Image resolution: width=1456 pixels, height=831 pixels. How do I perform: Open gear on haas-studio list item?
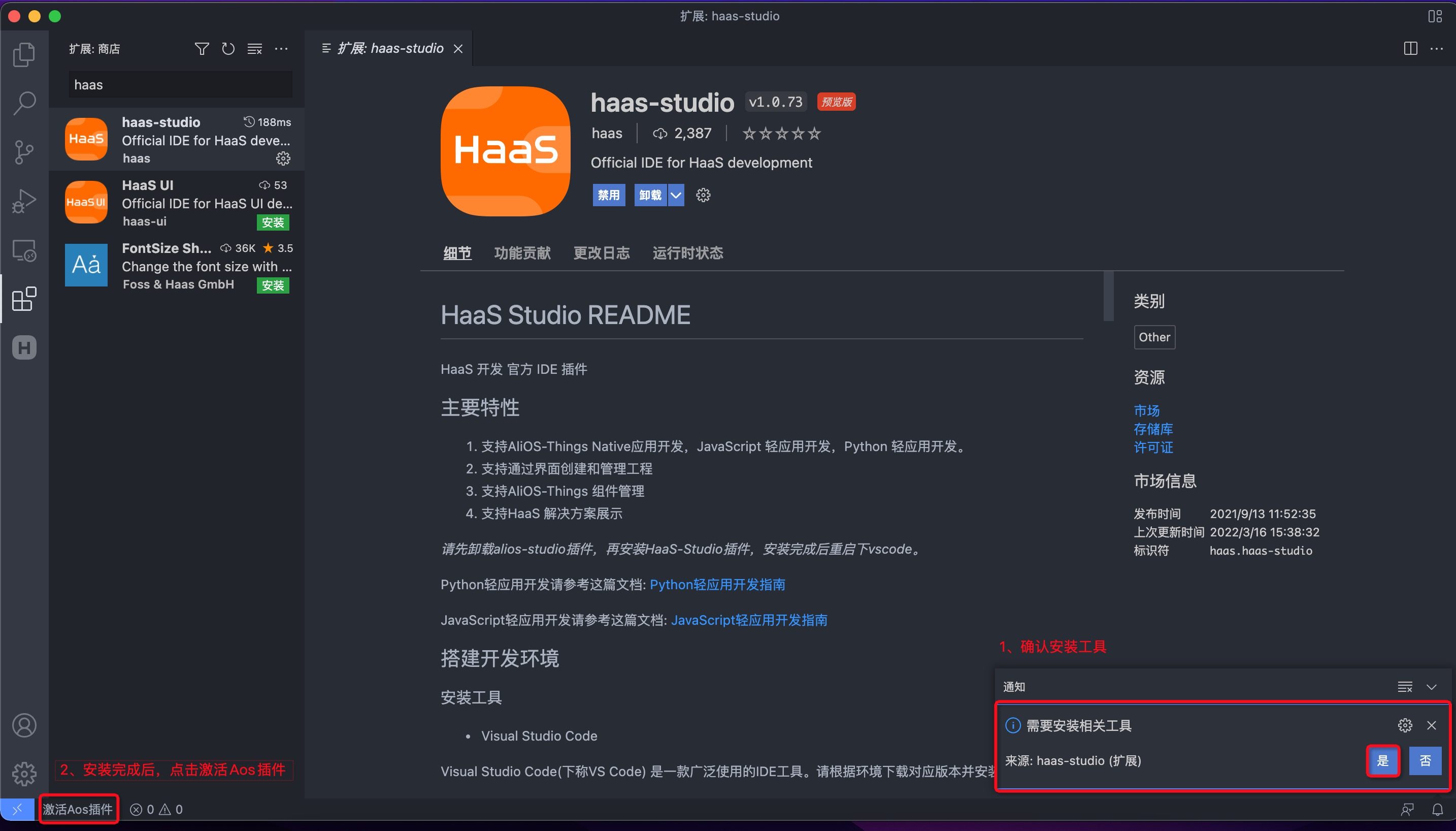click(x=283, y=158)
